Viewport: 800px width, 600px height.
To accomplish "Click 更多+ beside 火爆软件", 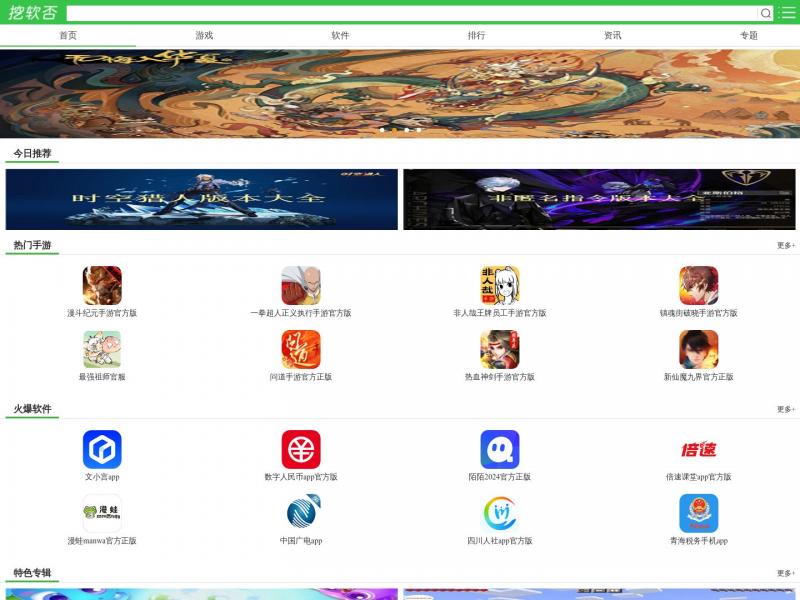I will pyautogui.click(x=786, y=409).
